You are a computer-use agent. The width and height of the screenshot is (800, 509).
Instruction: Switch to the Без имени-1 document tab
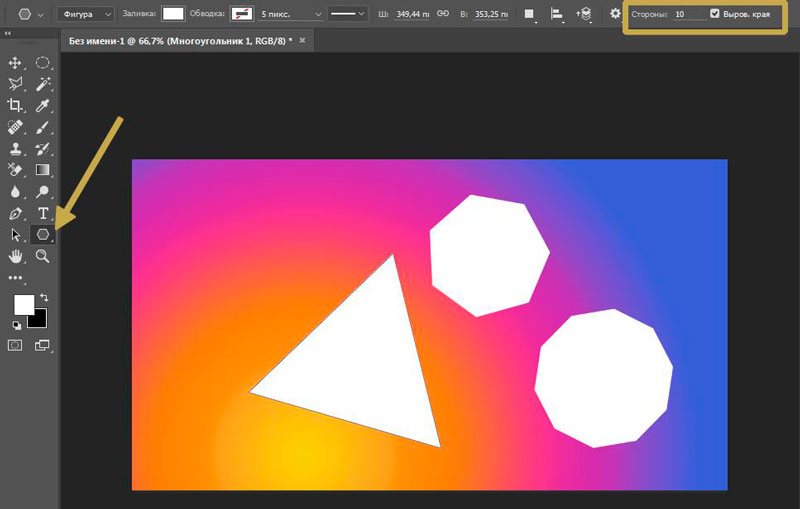click(x=181, y=41)
